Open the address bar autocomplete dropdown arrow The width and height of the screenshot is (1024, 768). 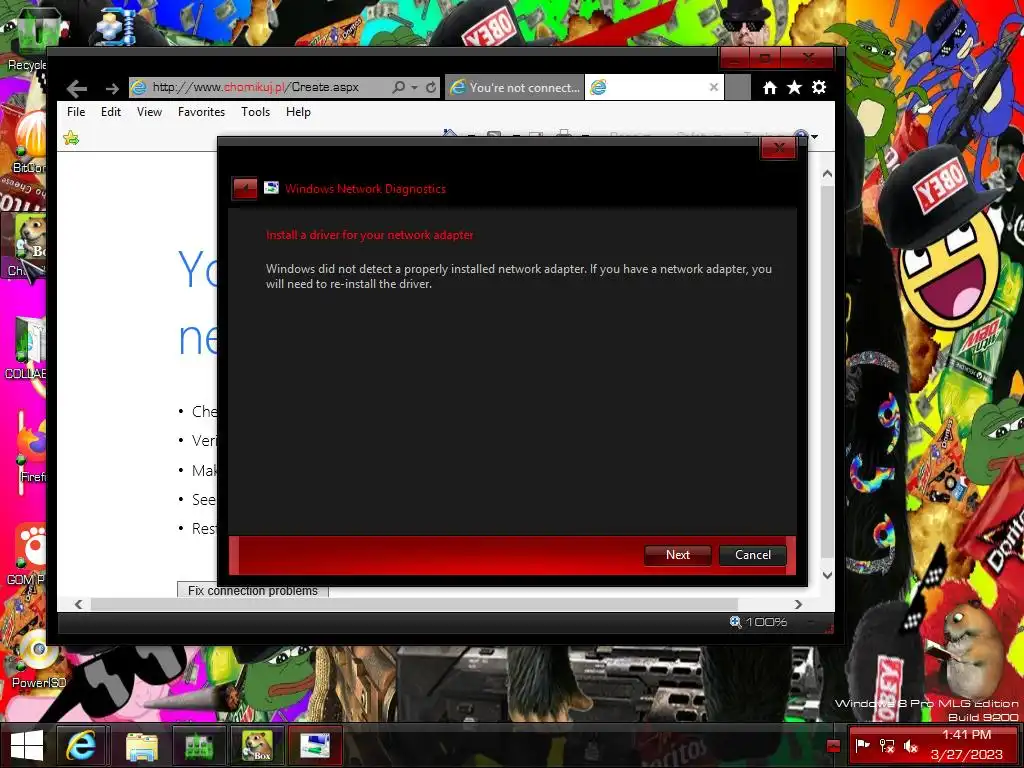415,88
